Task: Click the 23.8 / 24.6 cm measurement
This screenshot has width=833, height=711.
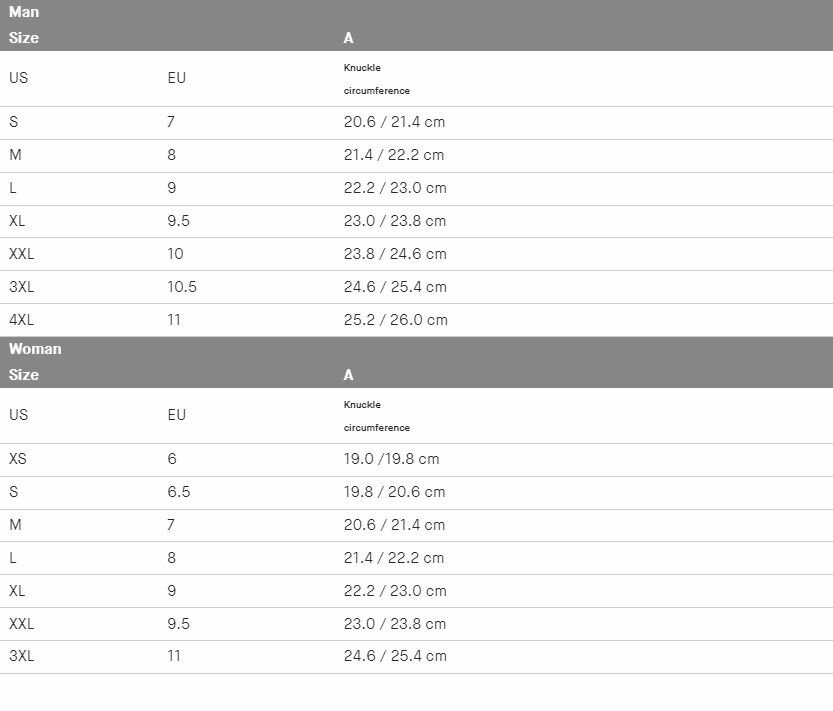Action: click(x=395, y=254)
